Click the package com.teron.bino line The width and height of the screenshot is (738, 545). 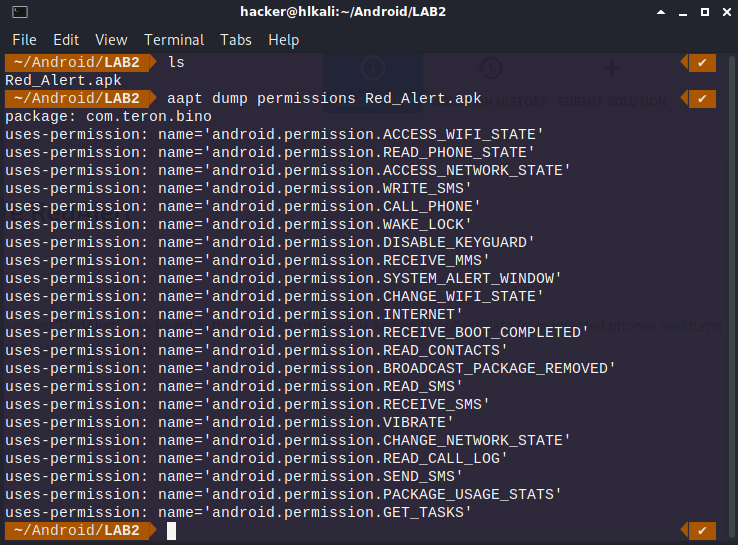pyautogui.click(x=108, y=117)
